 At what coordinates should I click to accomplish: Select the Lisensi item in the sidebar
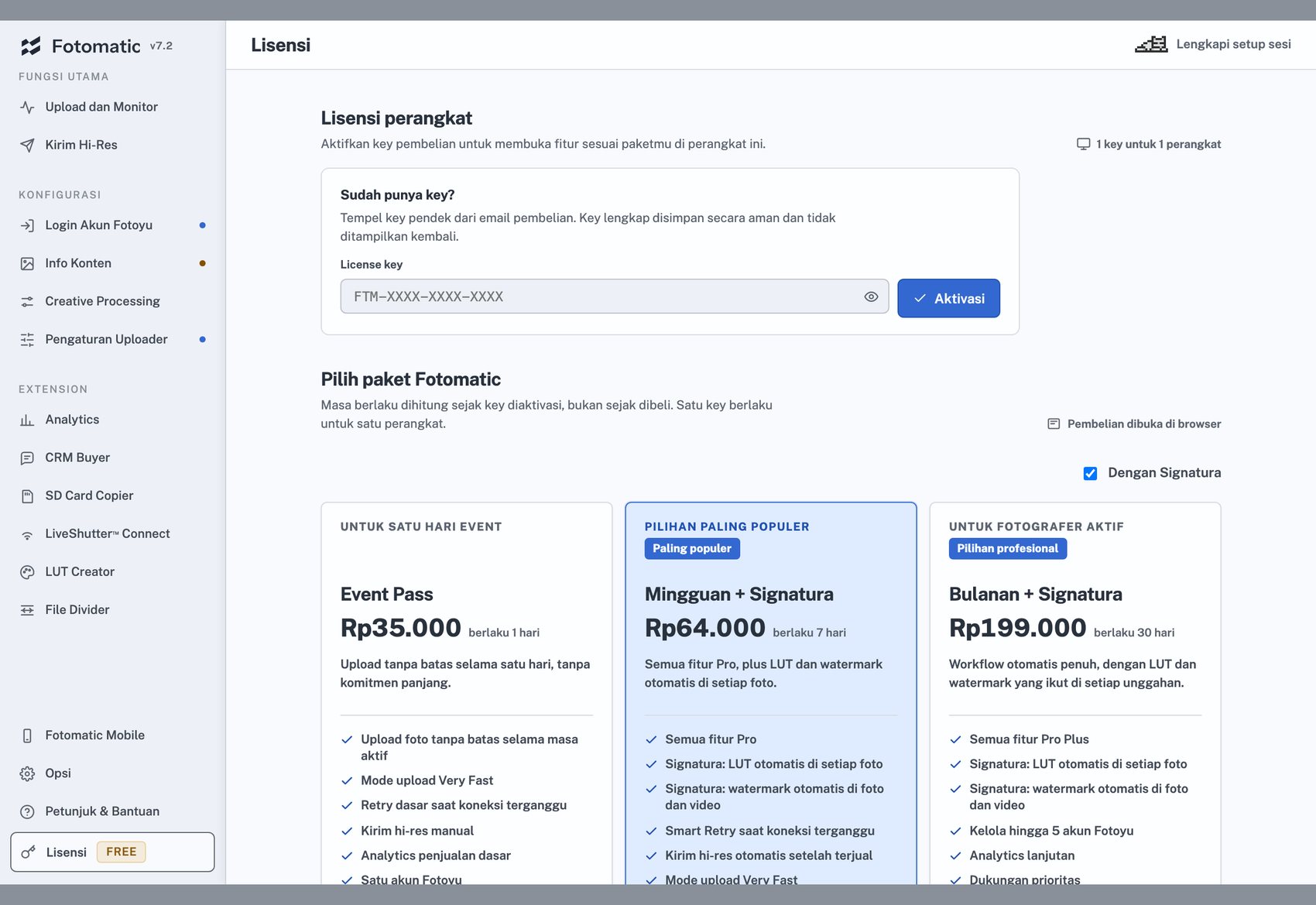pos(112,852)
